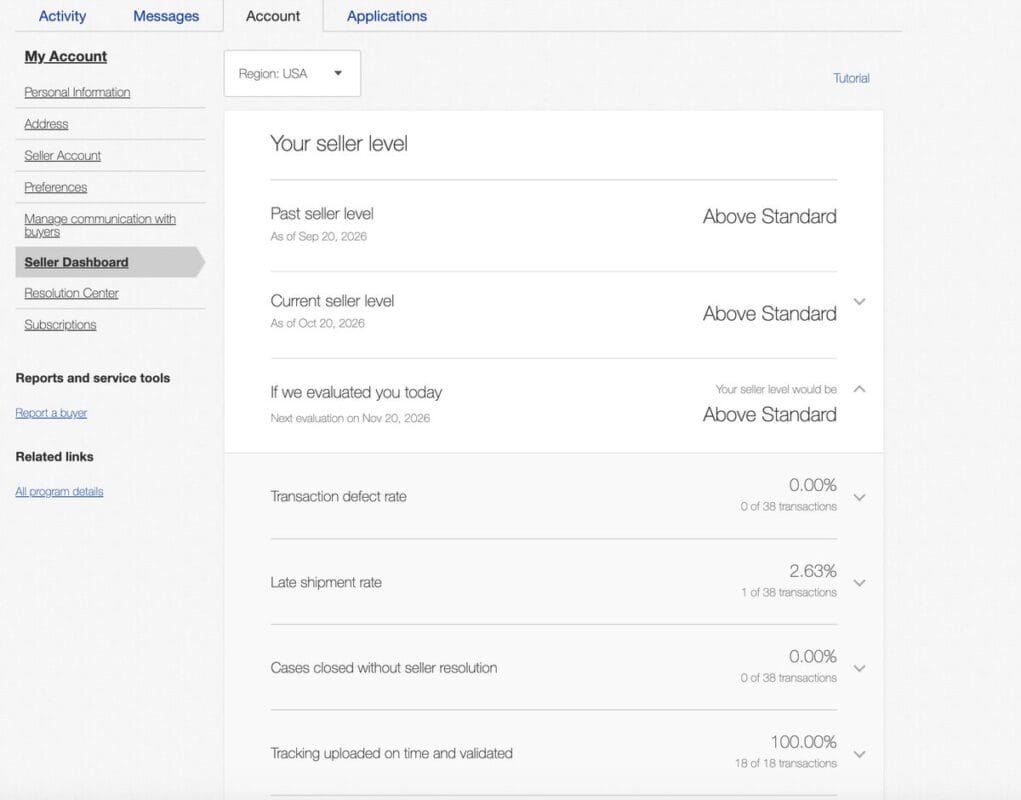The width and height of the screenshot is (1021, 800).
Task: Go to Personal Information
Action: (x=77, y=92)
